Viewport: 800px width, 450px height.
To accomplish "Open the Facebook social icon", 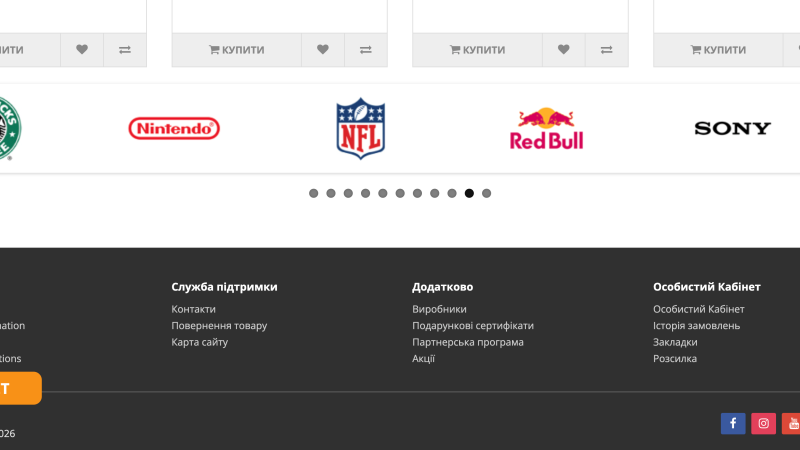I will (733, 423).
